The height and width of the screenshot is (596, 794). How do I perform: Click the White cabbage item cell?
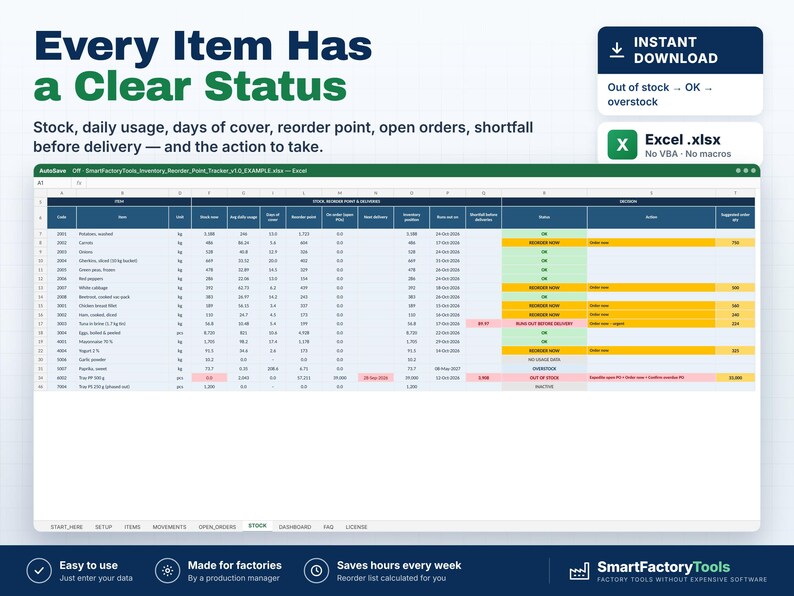coord(122,288)
